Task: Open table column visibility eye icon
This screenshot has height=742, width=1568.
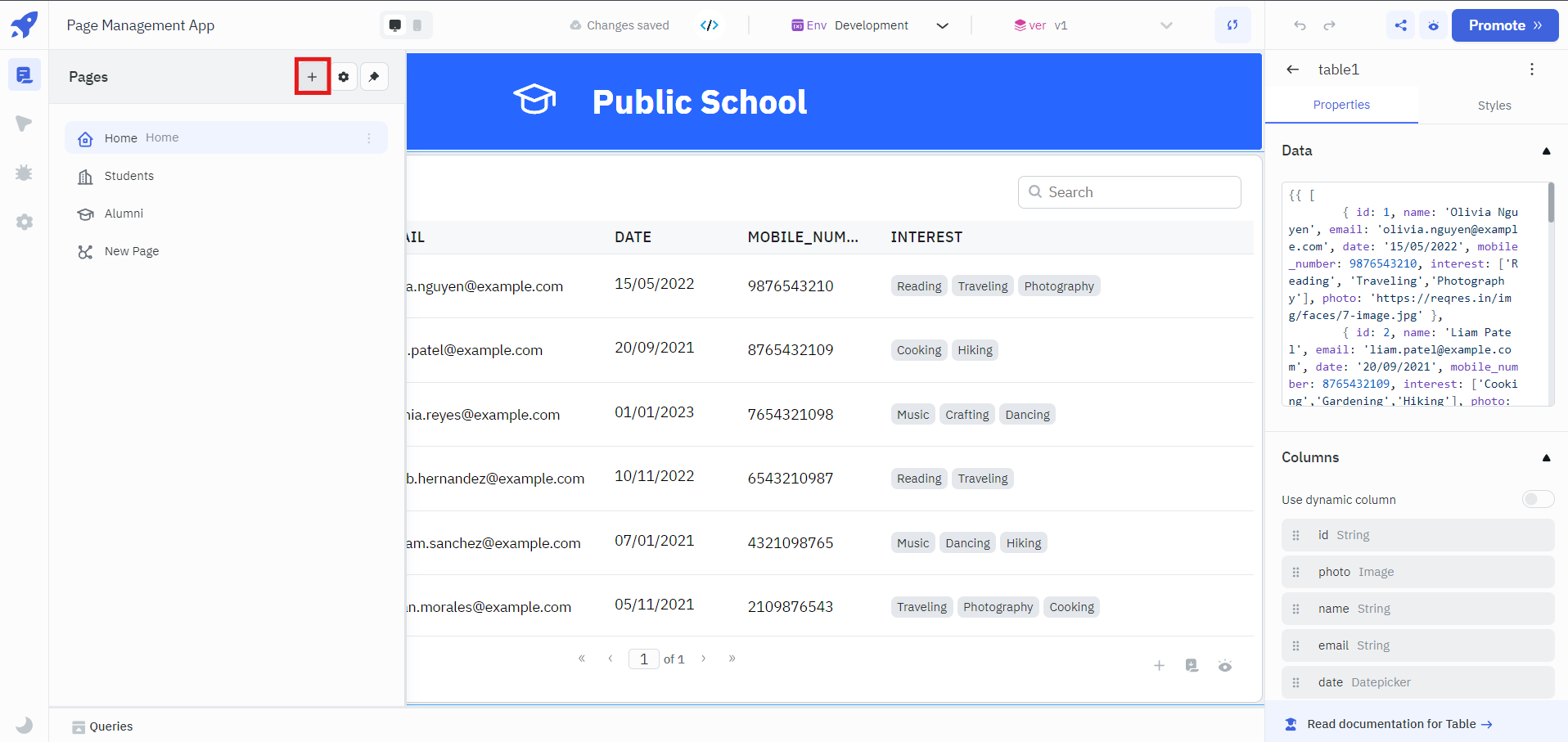Action: click(x=1225, y=666)
